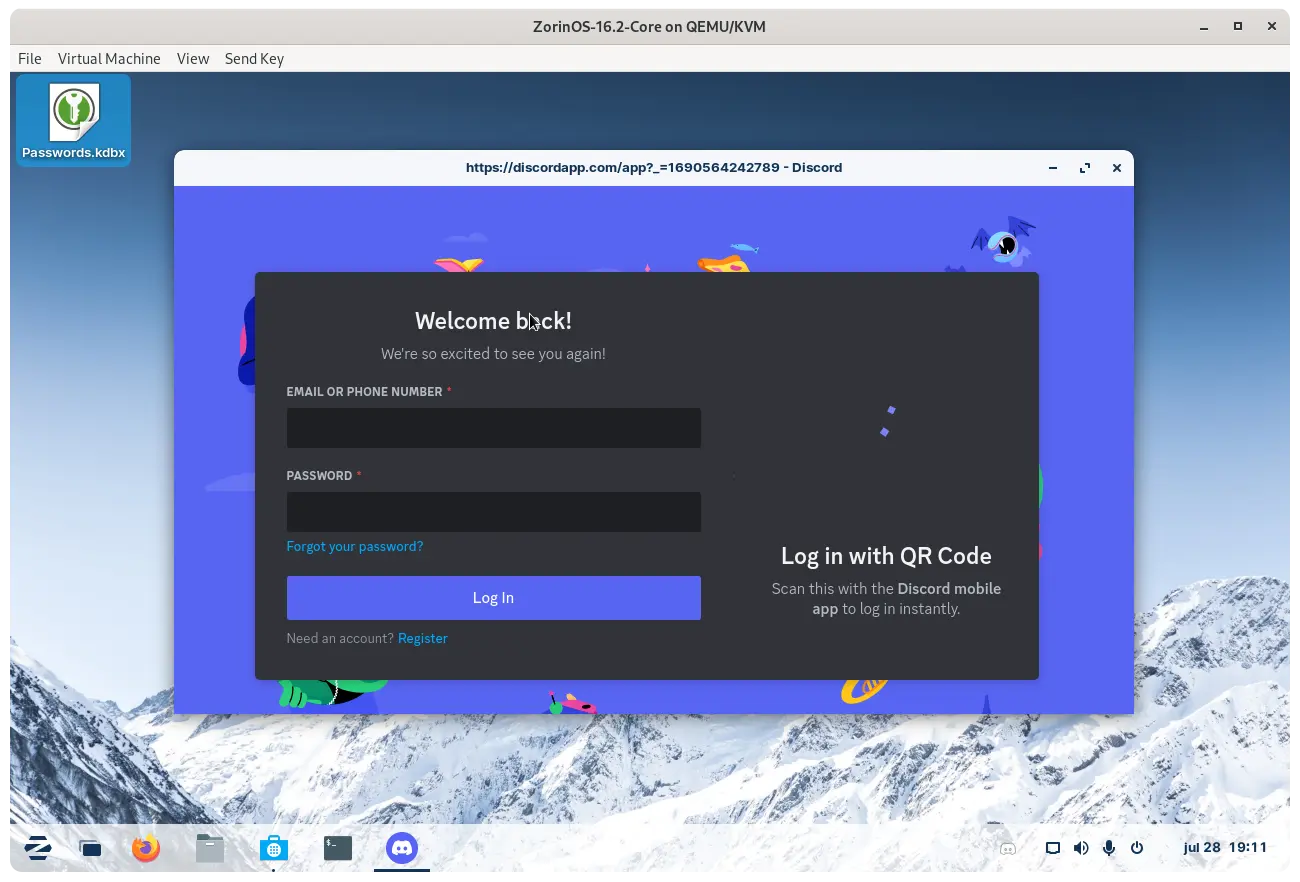1300x882 pixels.
Task: Open the display tray indicator
Action: tap(1052, 848)
